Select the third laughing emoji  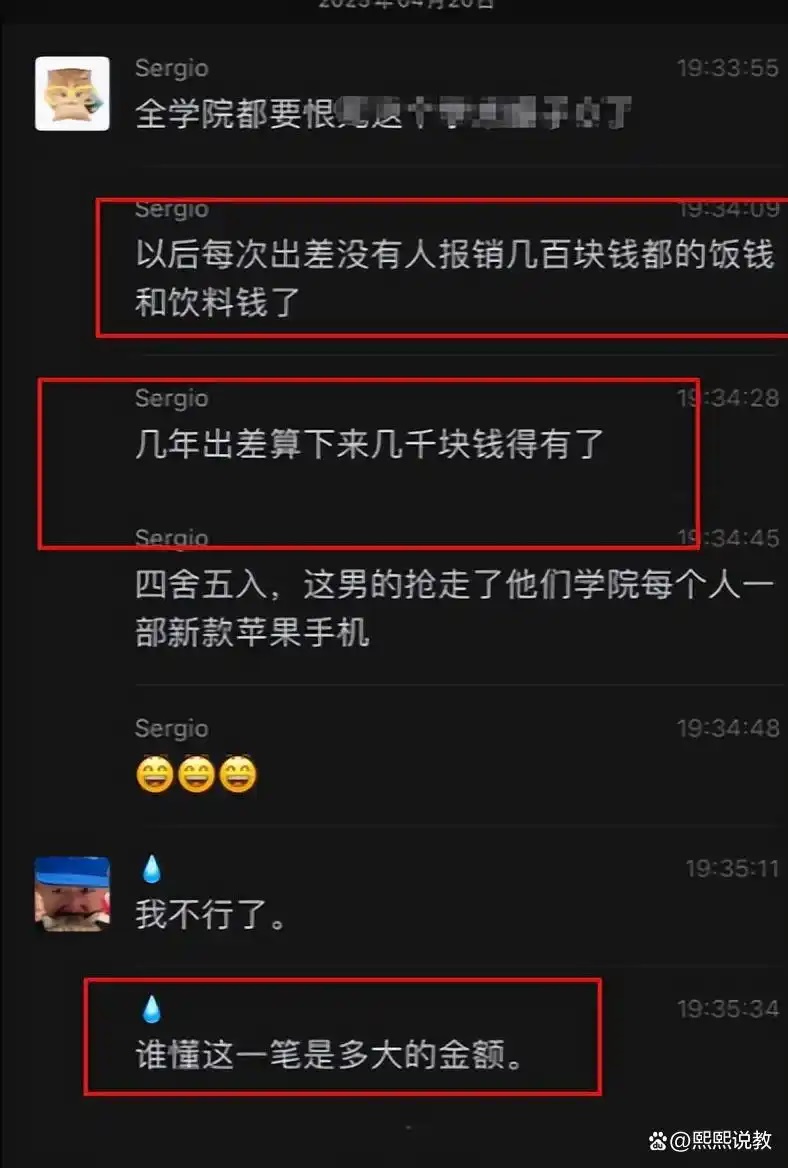[238, 775]
